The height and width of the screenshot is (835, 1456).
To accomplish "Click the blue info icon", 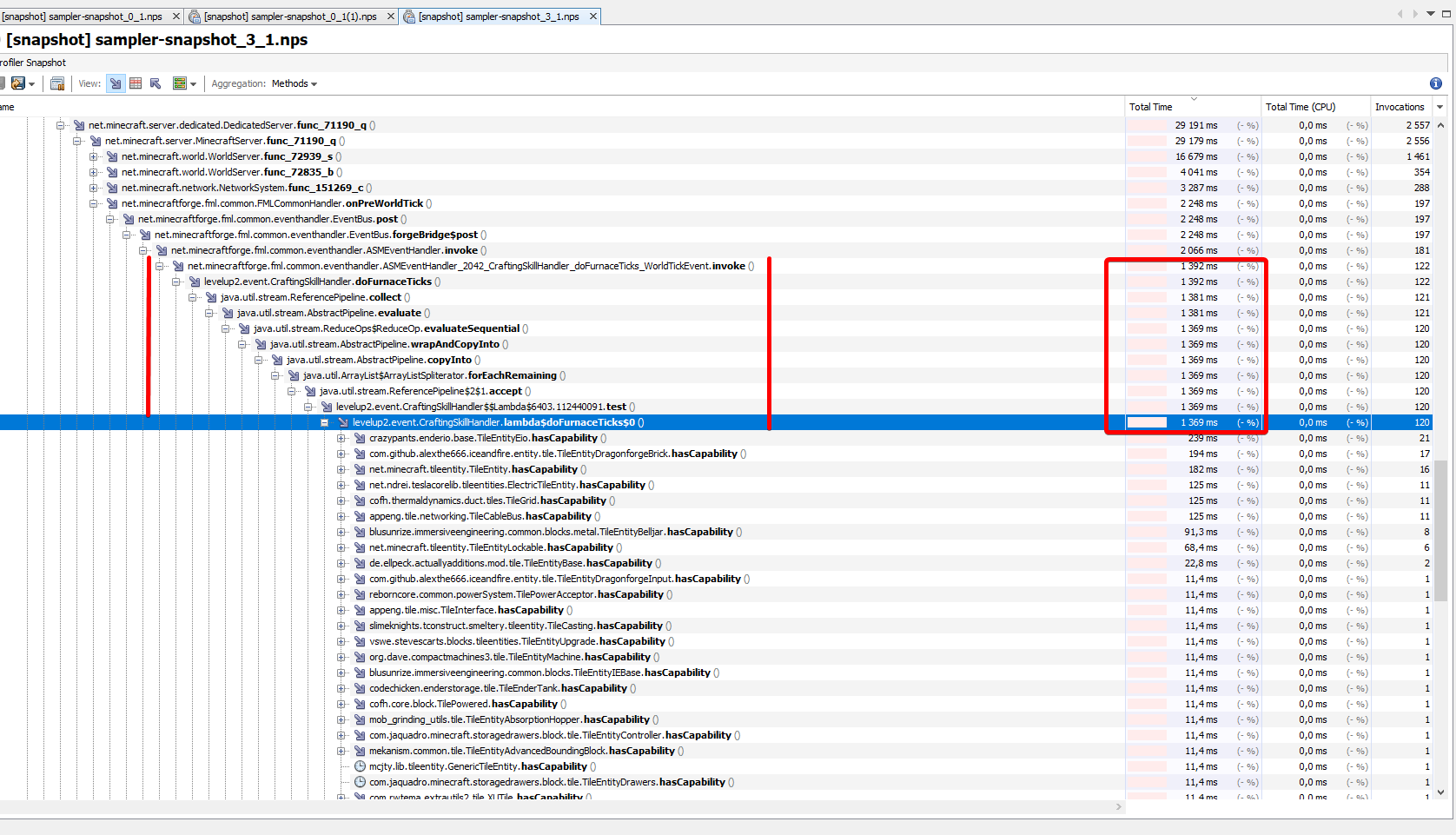I will pyautogui.click(x=1436, y=83).
